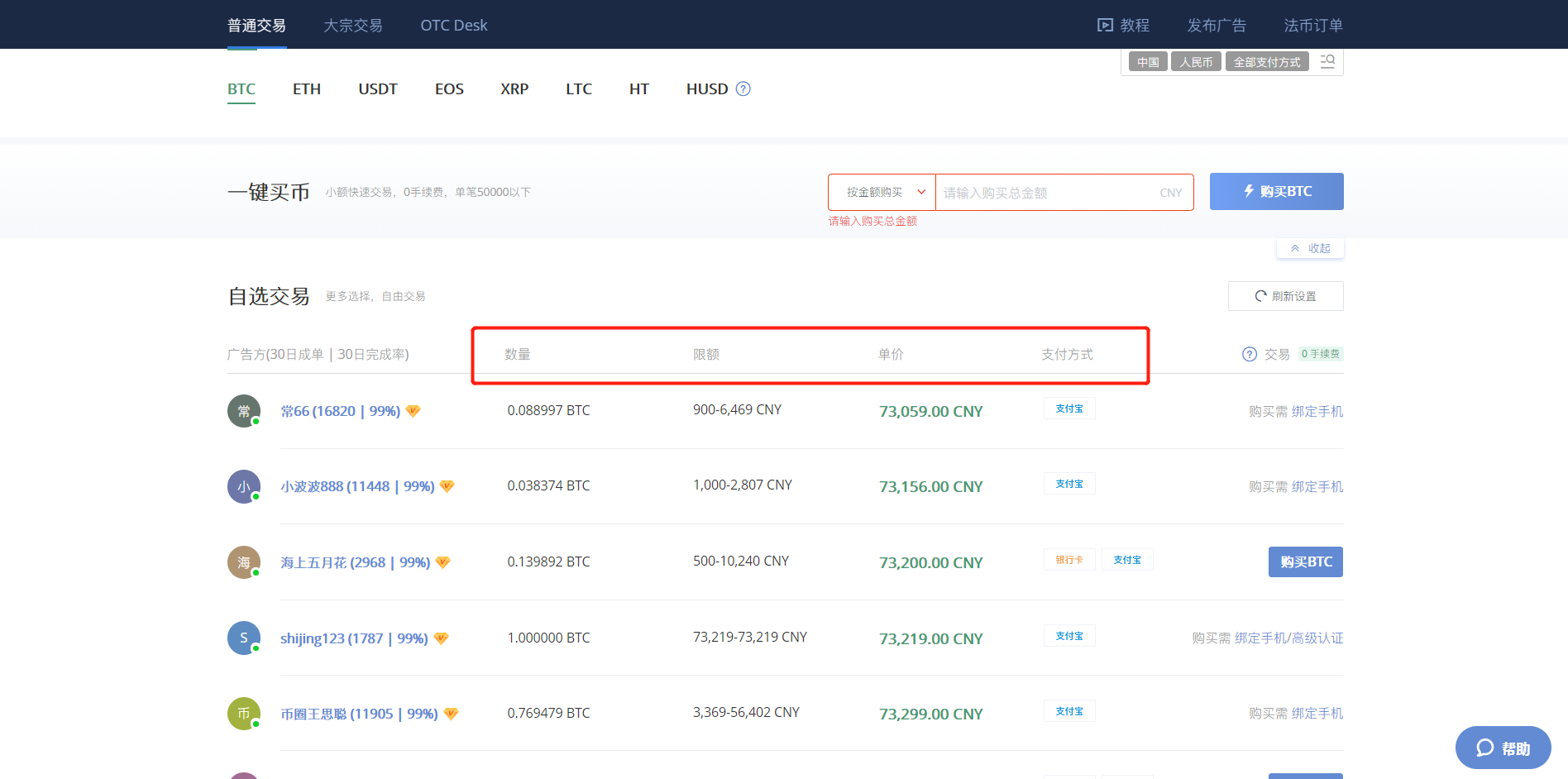This screenshot has width=1568, height=779.
Task: Click the 海 avatar of 海上五月花
Action: pyautogui.click(x=244, y=562)
